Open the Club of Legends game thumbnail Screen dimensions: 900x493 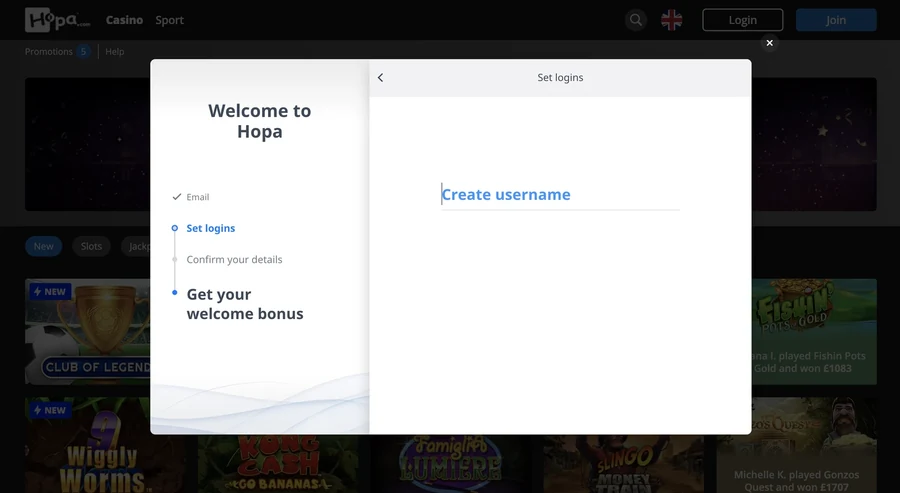click(x=87, y=331)
